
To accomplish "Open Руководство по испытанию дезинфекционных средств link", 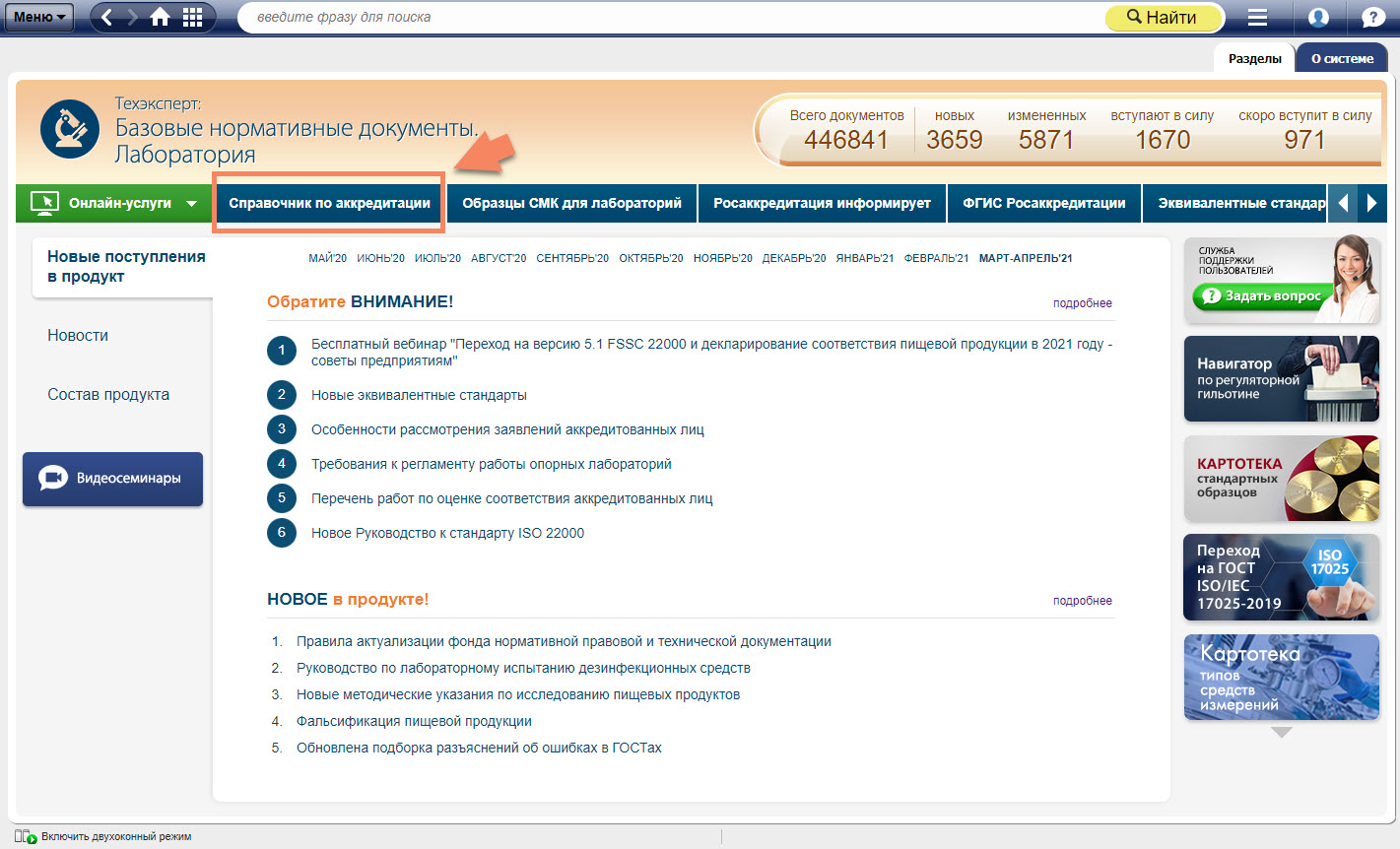I will coord(523,668).
